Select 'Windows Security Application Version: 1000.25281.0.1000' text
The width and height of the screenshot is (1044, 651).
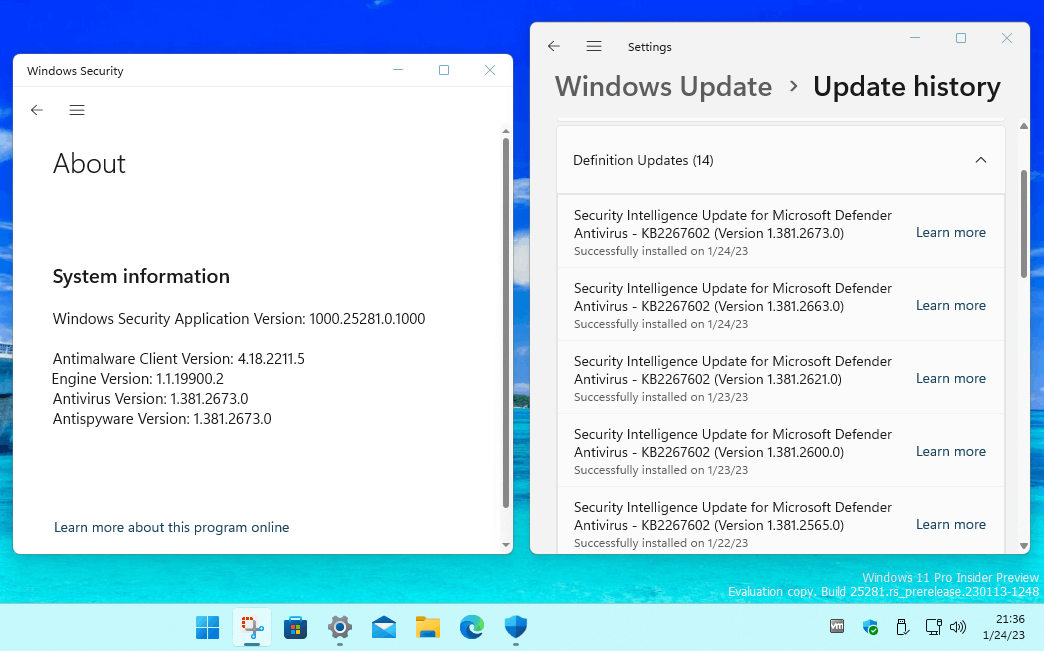click(x=239, y=319)
